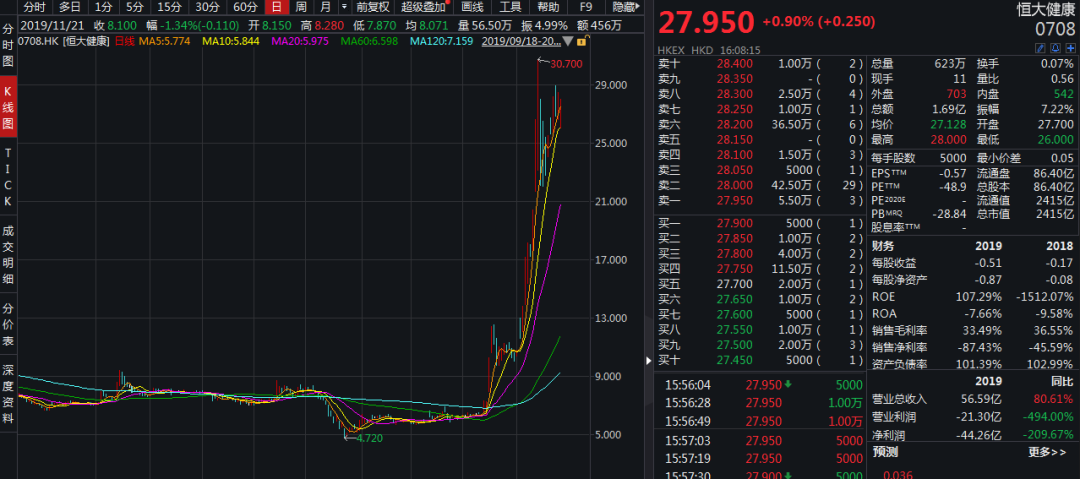The image size is (1080, 479).
Task: Select the 30分 period tab
Action: (207, 8)
